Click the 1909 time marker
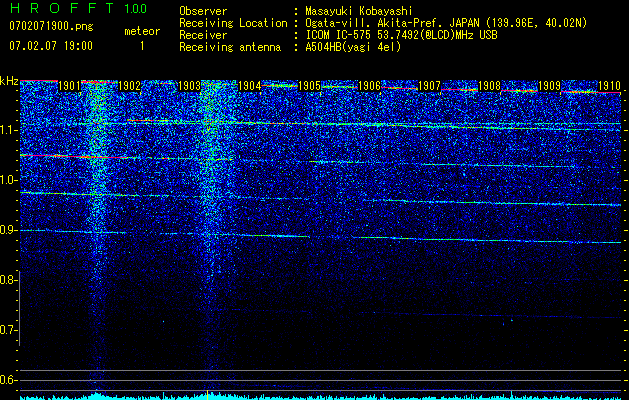629x400 pixels. coord(550,86)
